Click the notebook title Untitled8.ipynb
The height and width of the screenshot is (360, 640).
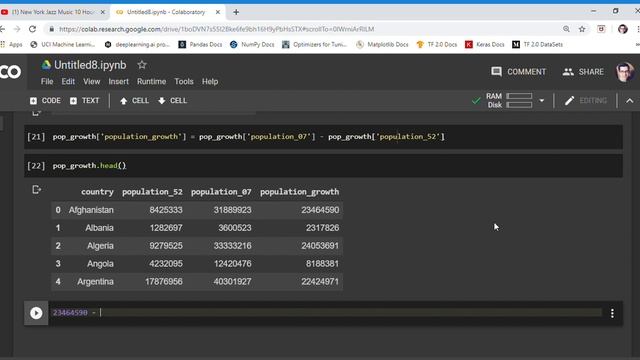click(90, 65)
